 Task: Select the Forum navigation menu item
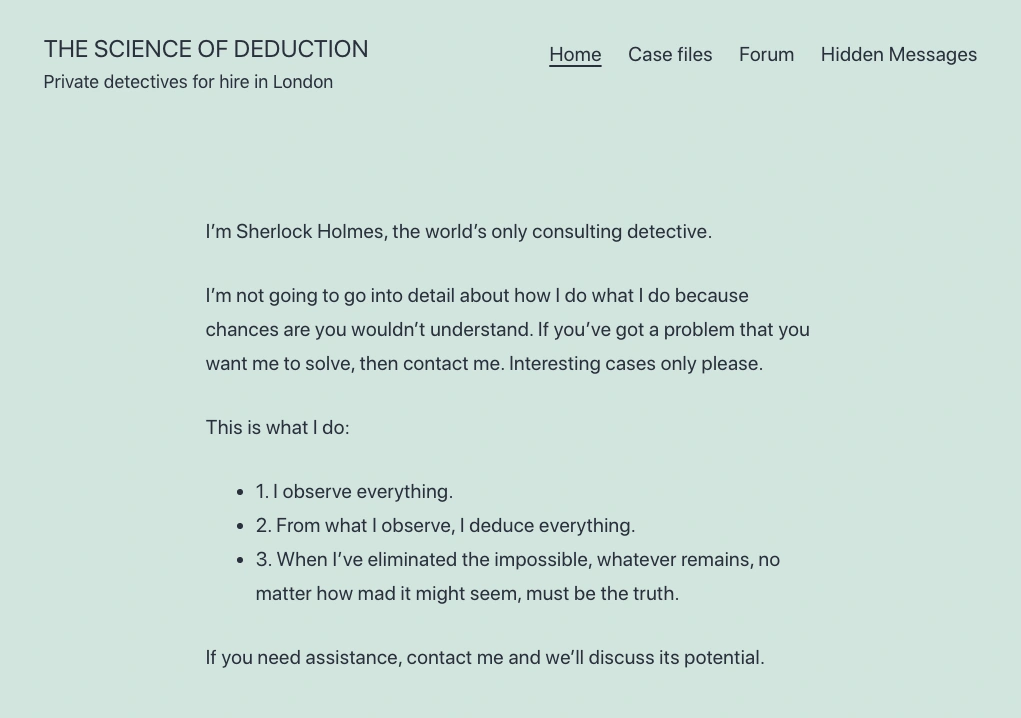(x=766, y=55)
